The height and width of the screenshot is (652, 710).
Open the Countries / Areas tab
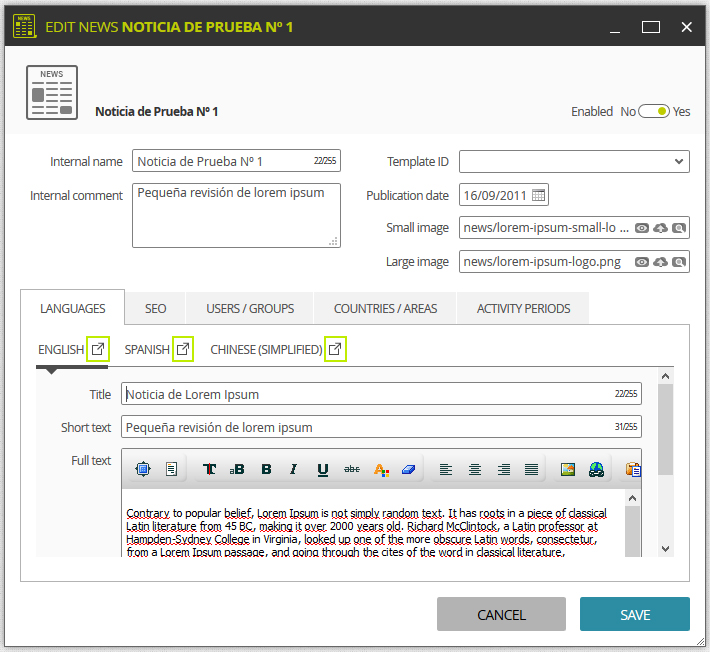385,308
